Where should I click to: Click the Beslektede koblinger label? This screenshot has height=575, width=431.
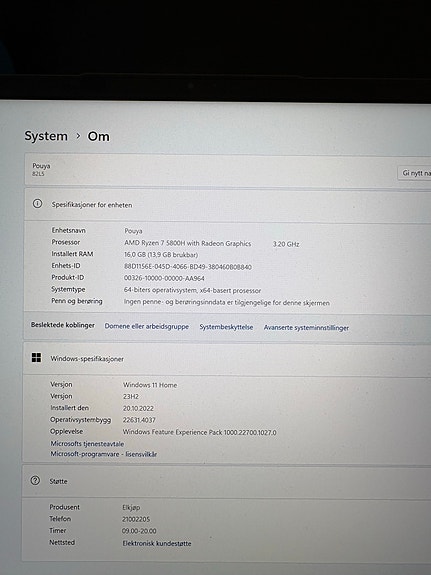click(63, 325)
